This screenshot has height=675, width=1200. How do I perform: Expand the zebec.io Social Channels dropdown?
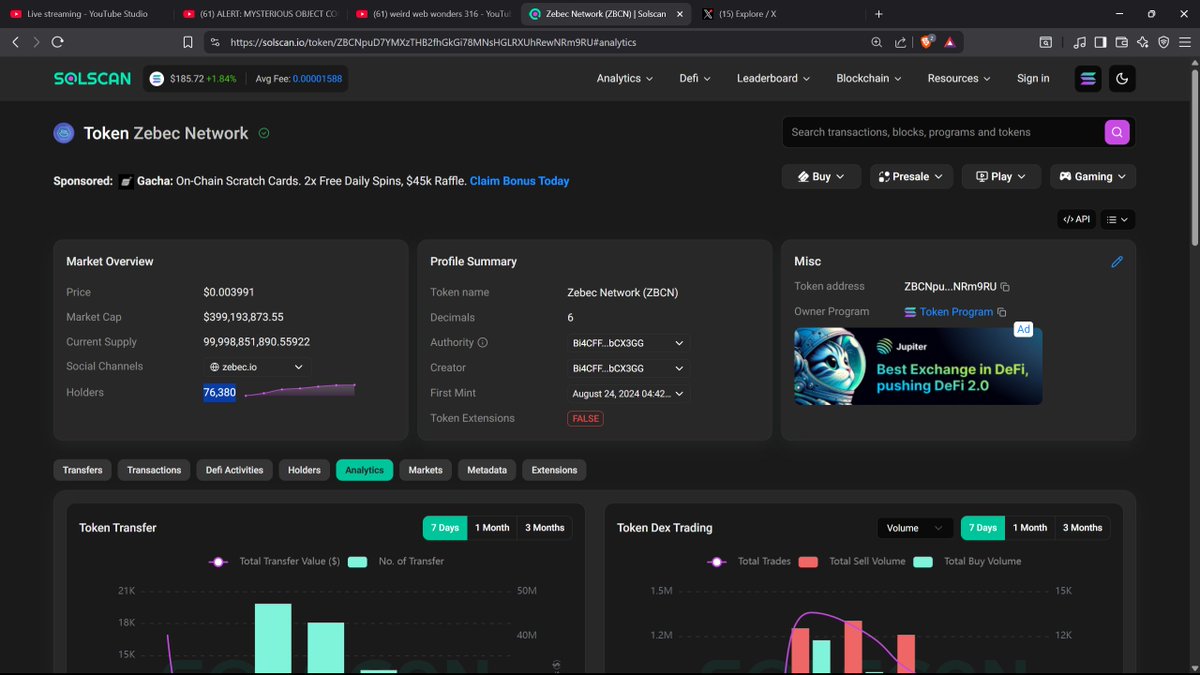click(x=256, y=367)
